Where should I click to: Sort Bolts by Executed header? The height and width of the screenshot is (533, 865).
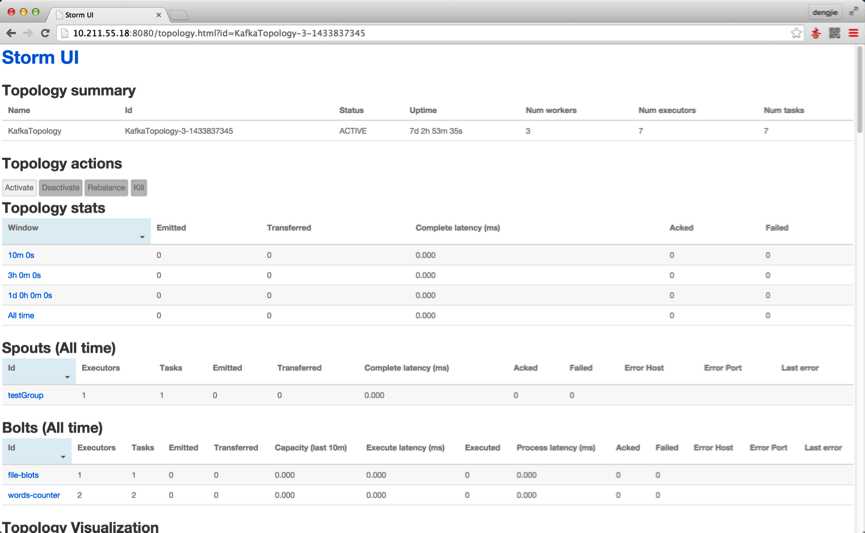pyautogui.click(x=482, y=447)
